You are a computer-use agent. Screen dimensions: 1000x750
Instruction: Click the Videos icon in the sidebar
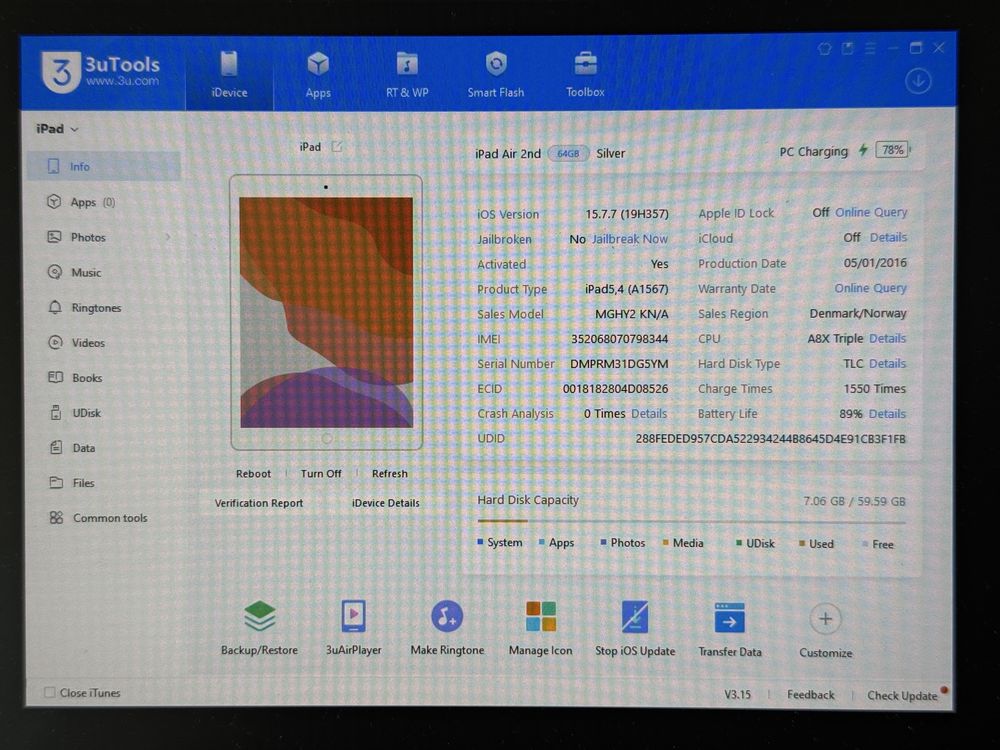(x=55, y=342)
